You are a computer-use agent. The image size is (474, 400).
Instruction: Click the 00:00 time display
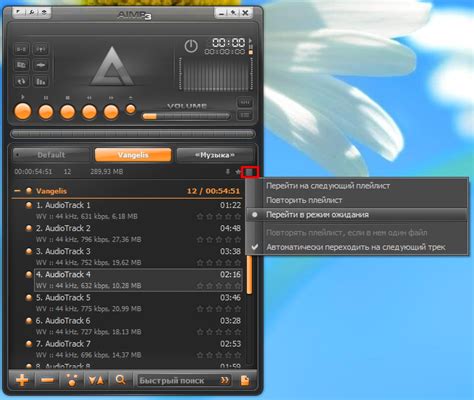point(229,42)
